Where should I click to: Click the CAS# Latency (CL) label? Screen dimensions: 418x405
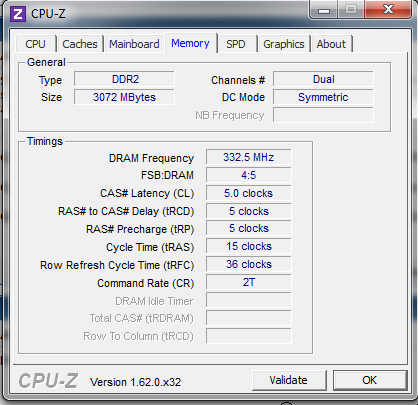tap(147, 193)
